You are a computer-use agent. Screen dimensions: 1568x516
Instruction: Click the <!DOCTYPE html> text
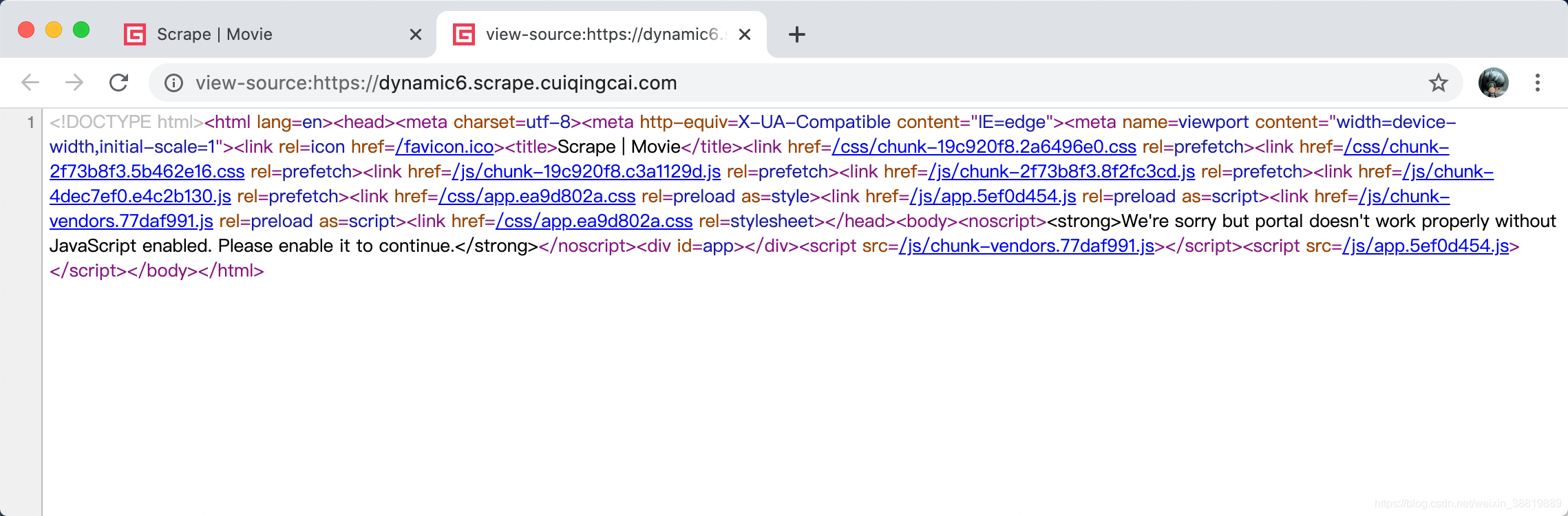127,122
